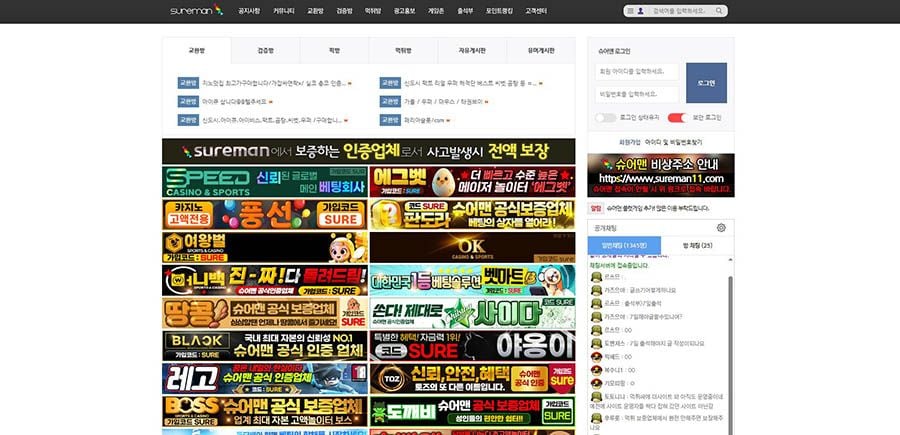This screenshot has width=900, height=435.
Task: Click the sureman logo in header
Action: (x=196, y=10)
